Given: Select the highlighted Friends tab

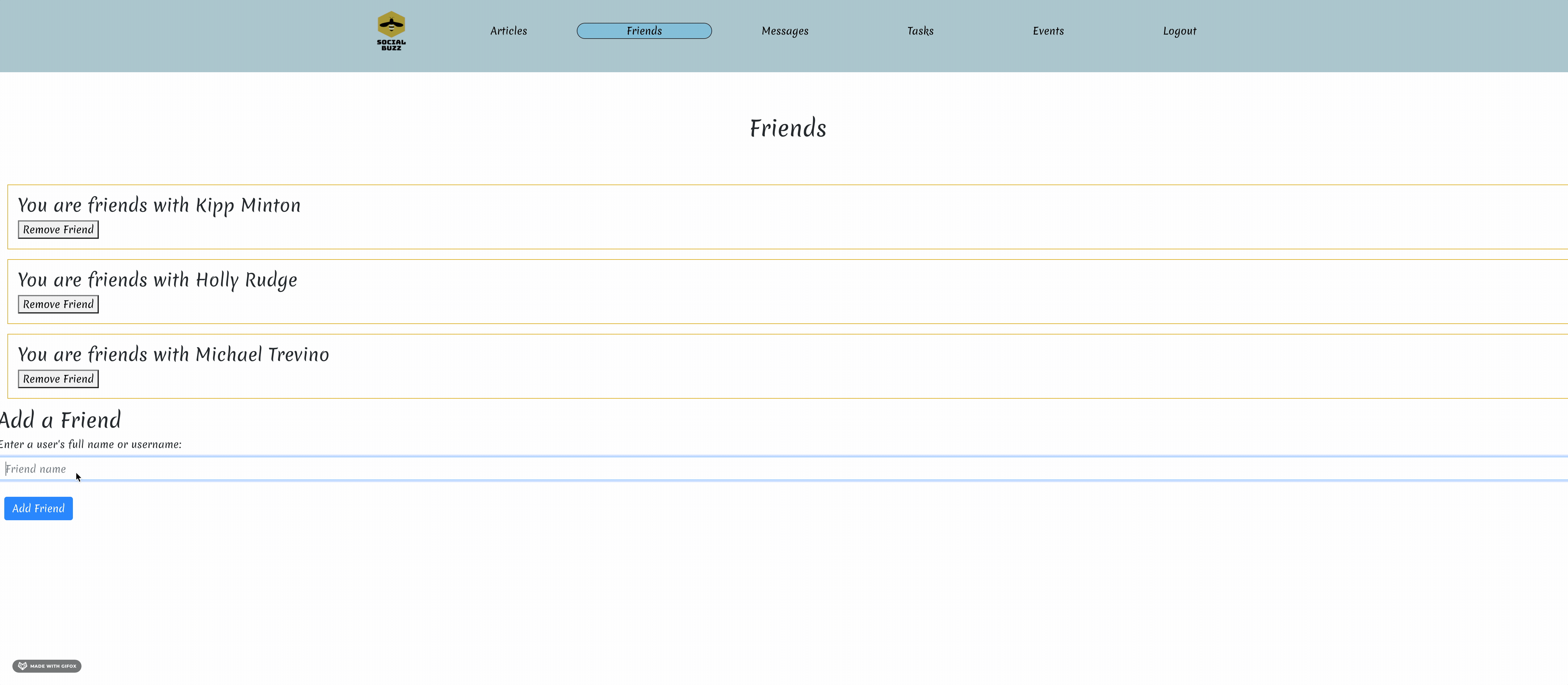Looking at the screenshot, I should (x=644, y=31).
